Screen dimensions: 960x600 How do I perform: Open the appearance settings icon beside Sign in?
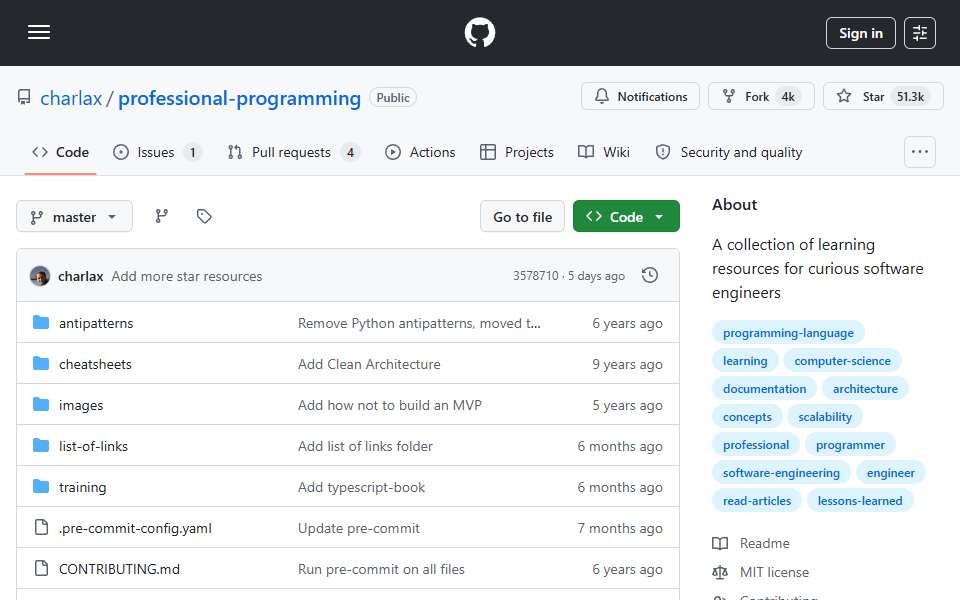[x=920, y=33]
